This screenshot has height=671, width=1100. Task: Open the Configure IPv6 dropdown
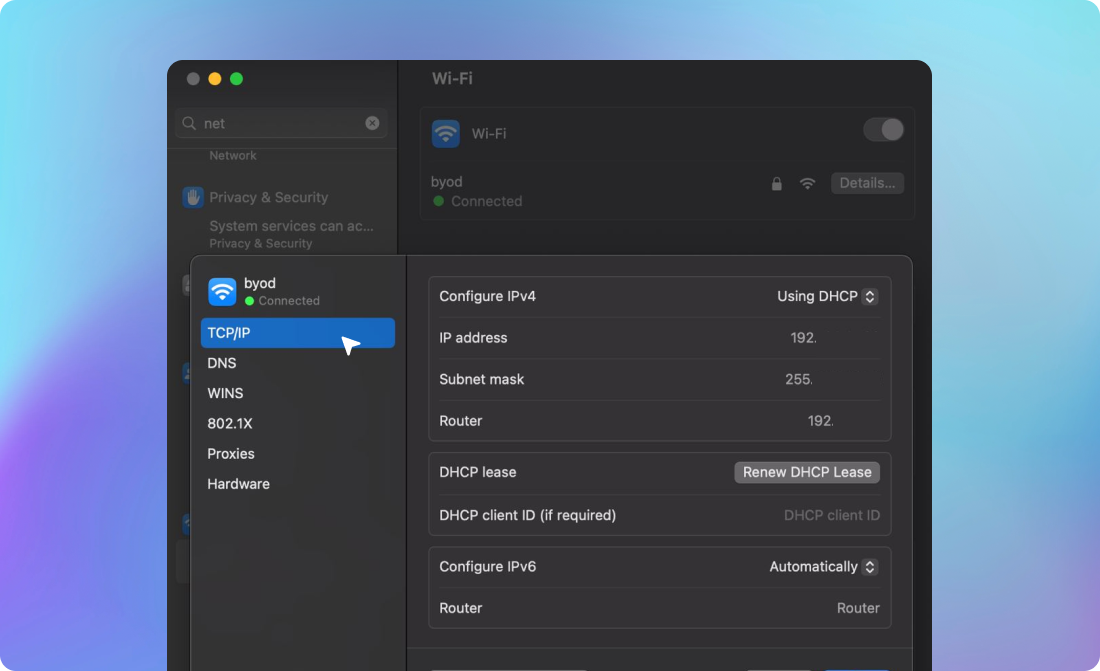pyautogui.click(x=823, y=566)
